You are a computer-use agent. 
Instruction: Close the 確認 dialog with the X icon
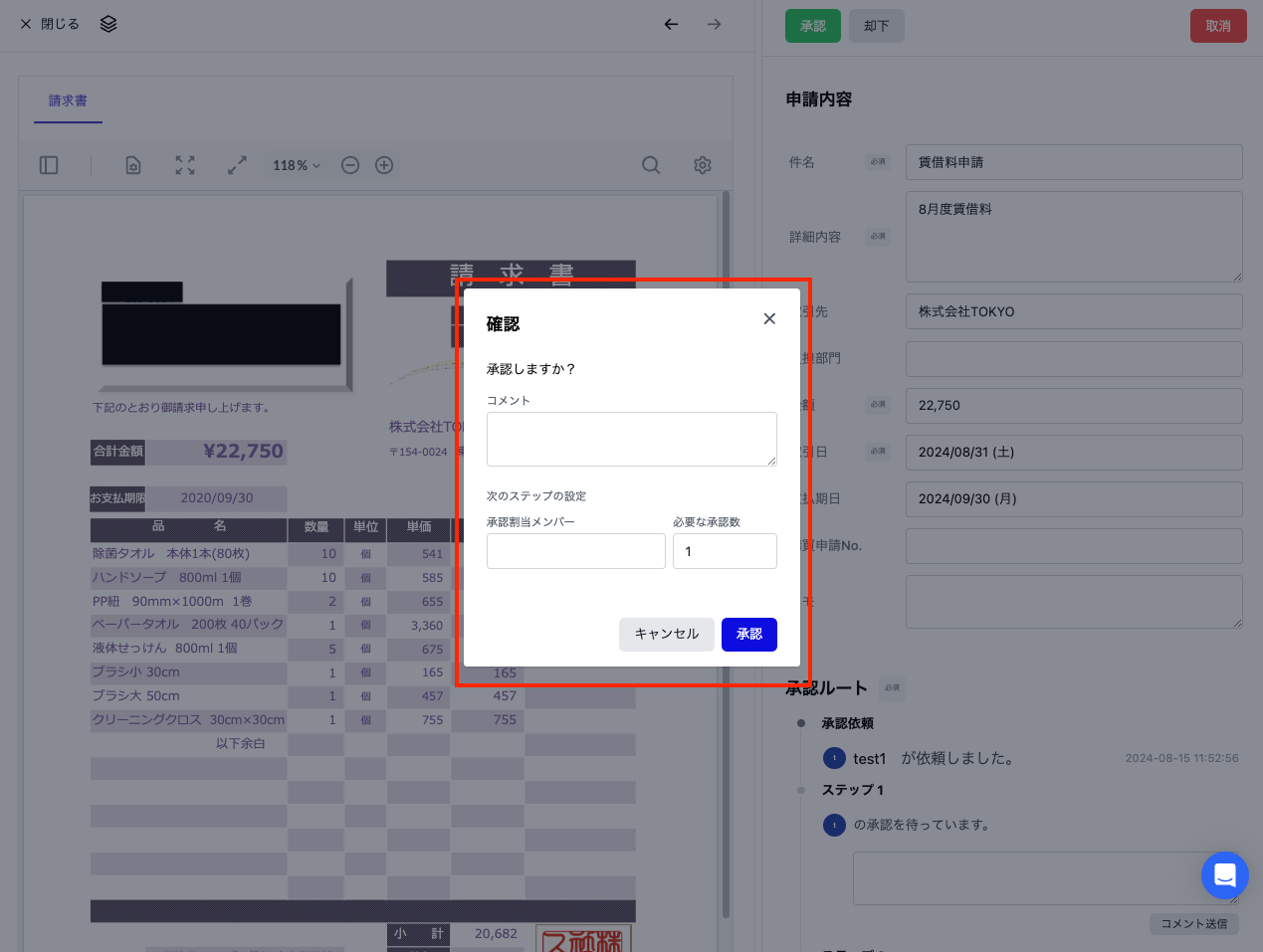769,318
